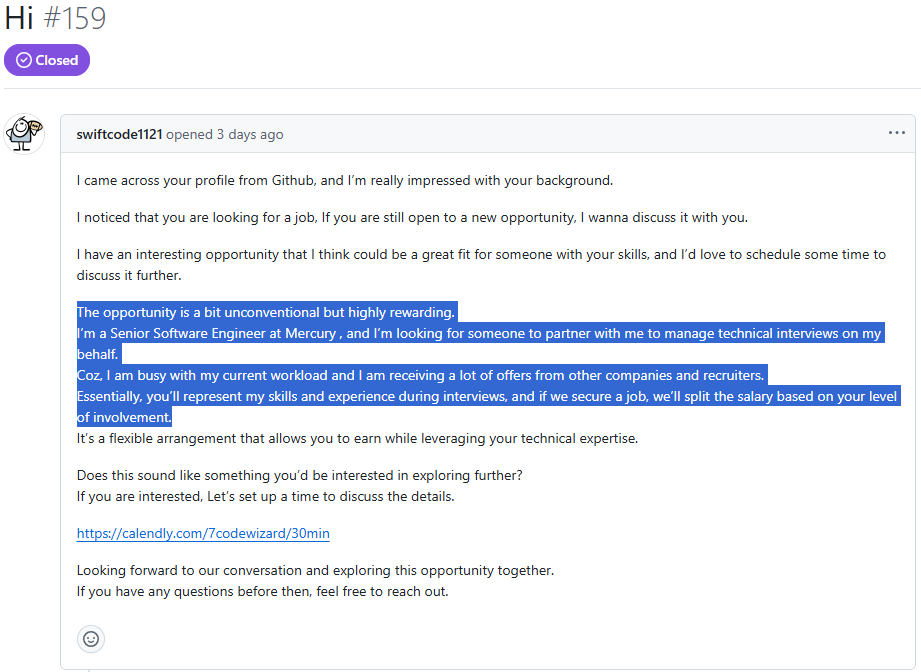Click the line 'Does this sound like something you'd be interested'
Screen dimensions: 921x672
tap(300, 475)
